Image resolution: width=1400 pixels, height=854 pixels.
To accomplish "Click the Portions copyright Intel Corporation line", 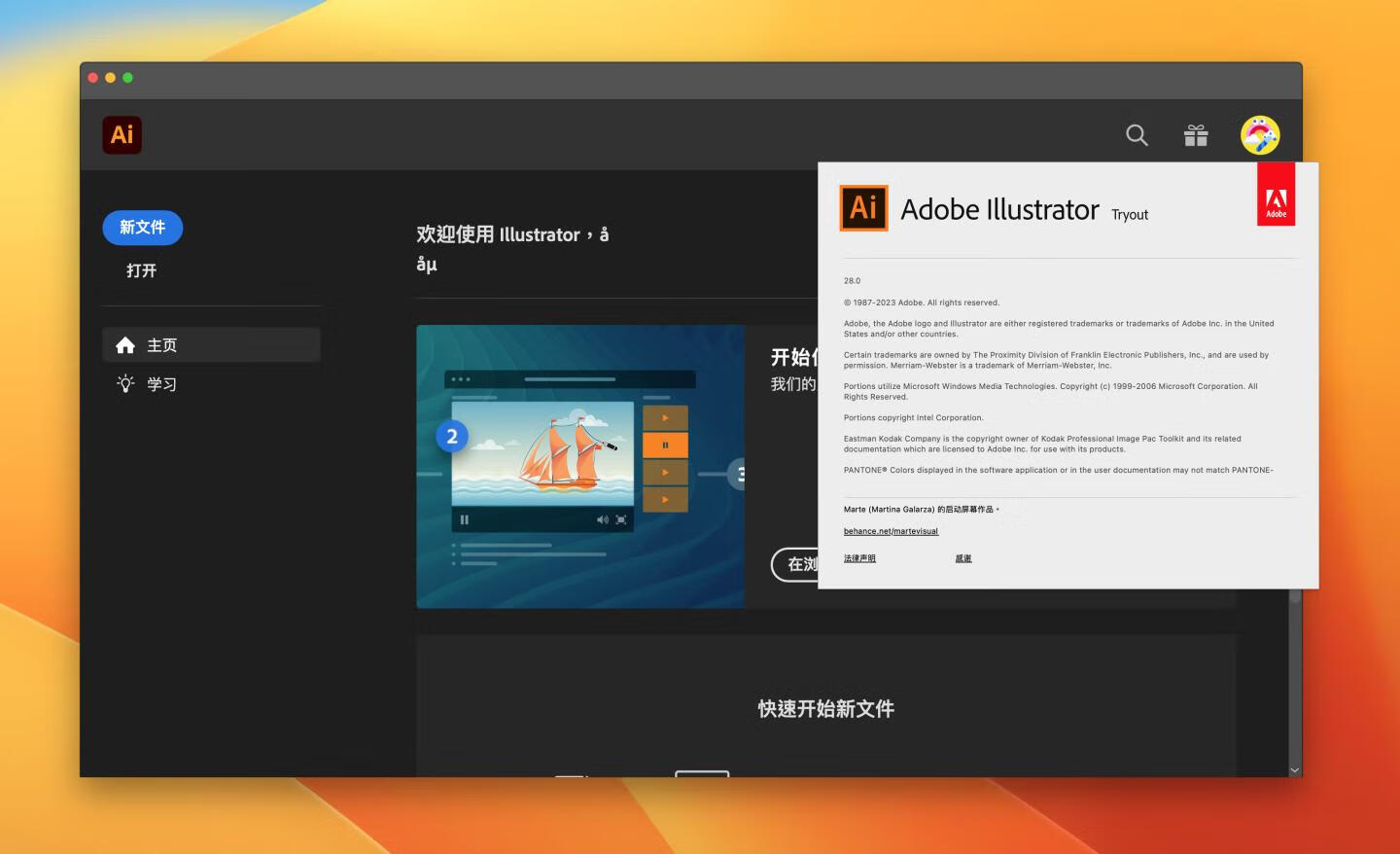I will 914,418.
